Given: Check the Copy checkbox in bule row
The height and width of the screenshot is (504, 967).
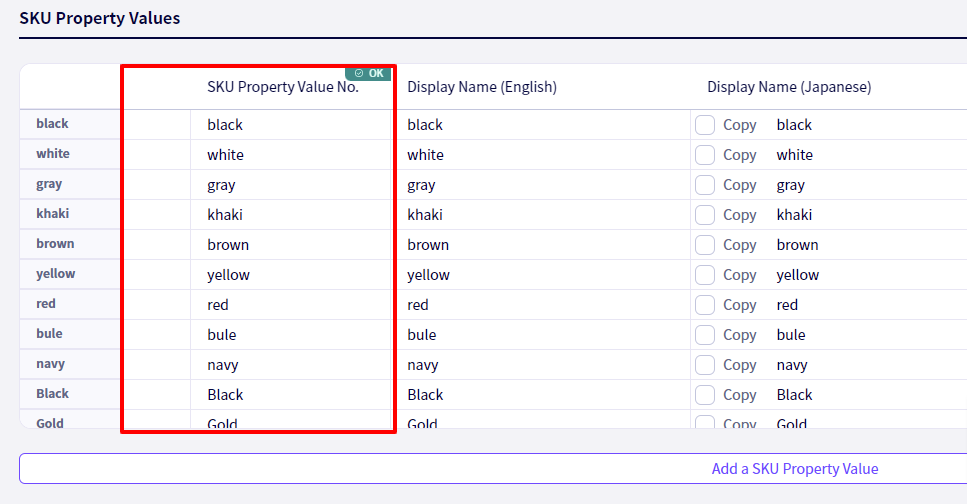Looking at the screenshot, I should [705, 335].
